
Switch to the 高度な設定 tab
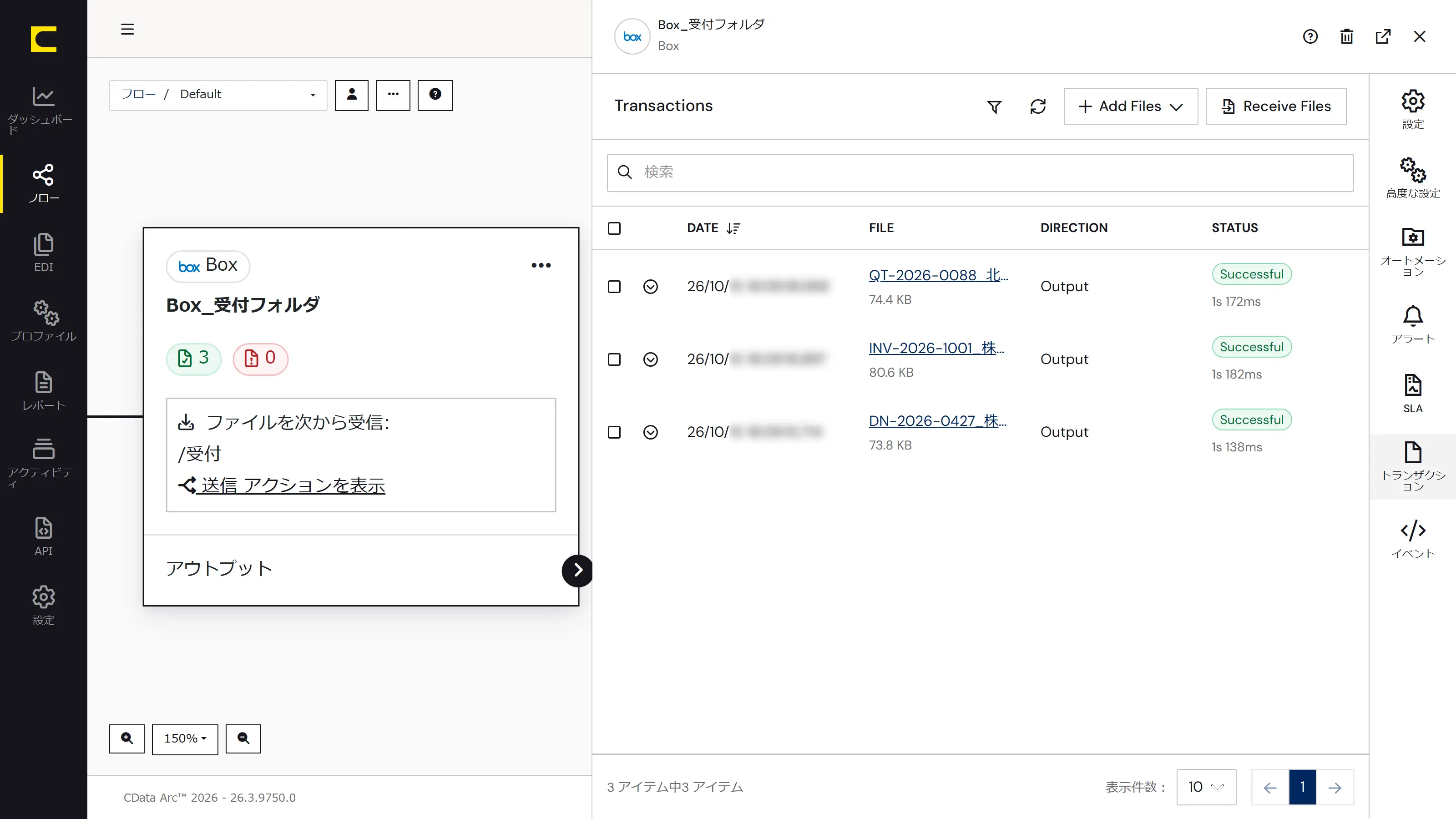point(1412,178)
